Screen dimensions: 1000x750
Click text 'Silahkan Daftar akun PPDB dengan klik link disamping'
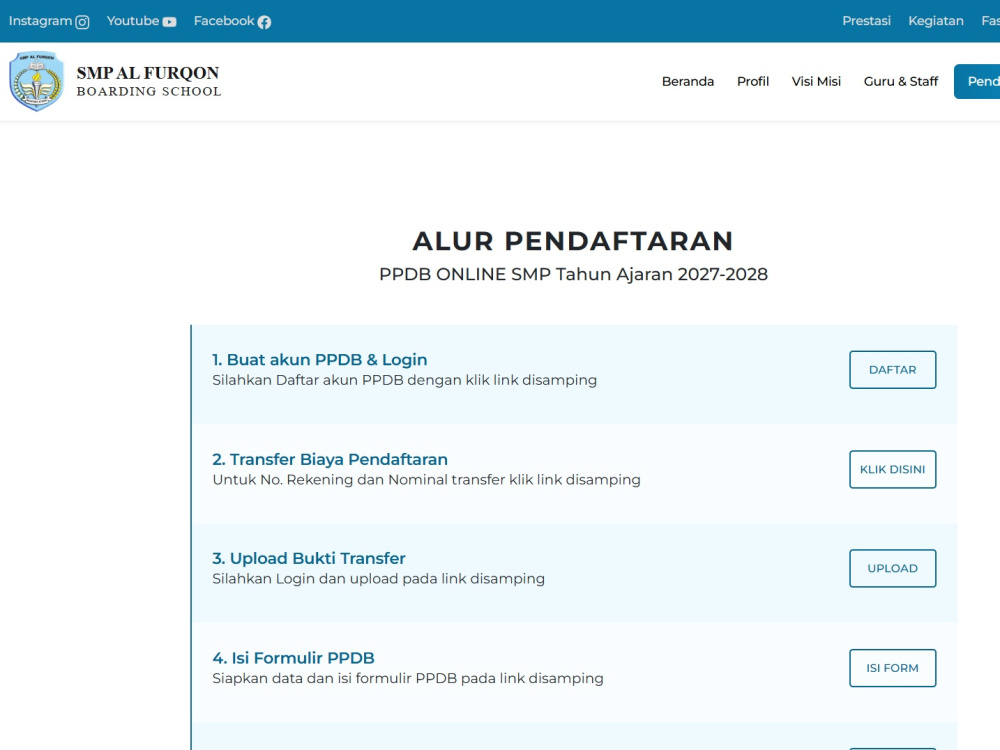pos(404,380)
